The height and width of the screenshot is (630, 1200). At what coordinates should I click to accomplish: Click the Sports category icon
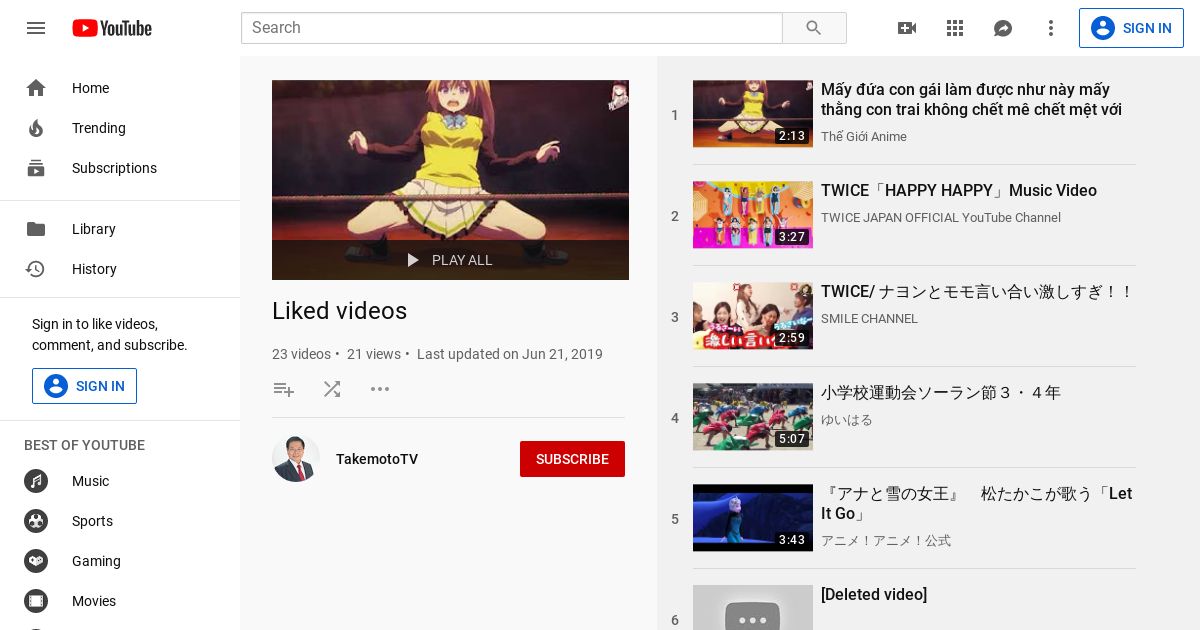pos(36,521)
